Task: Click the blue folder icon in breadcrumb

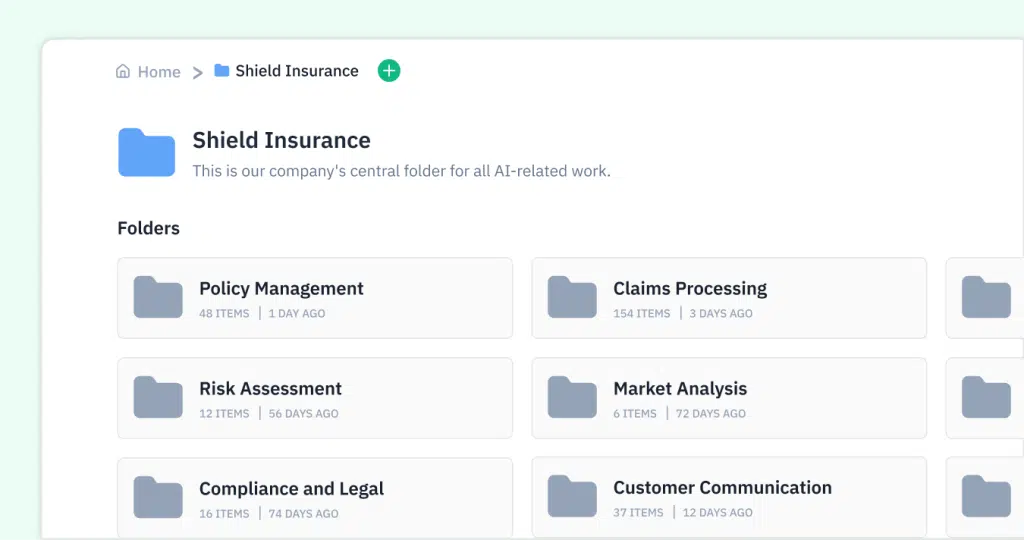Action: [x=222, y=70]
